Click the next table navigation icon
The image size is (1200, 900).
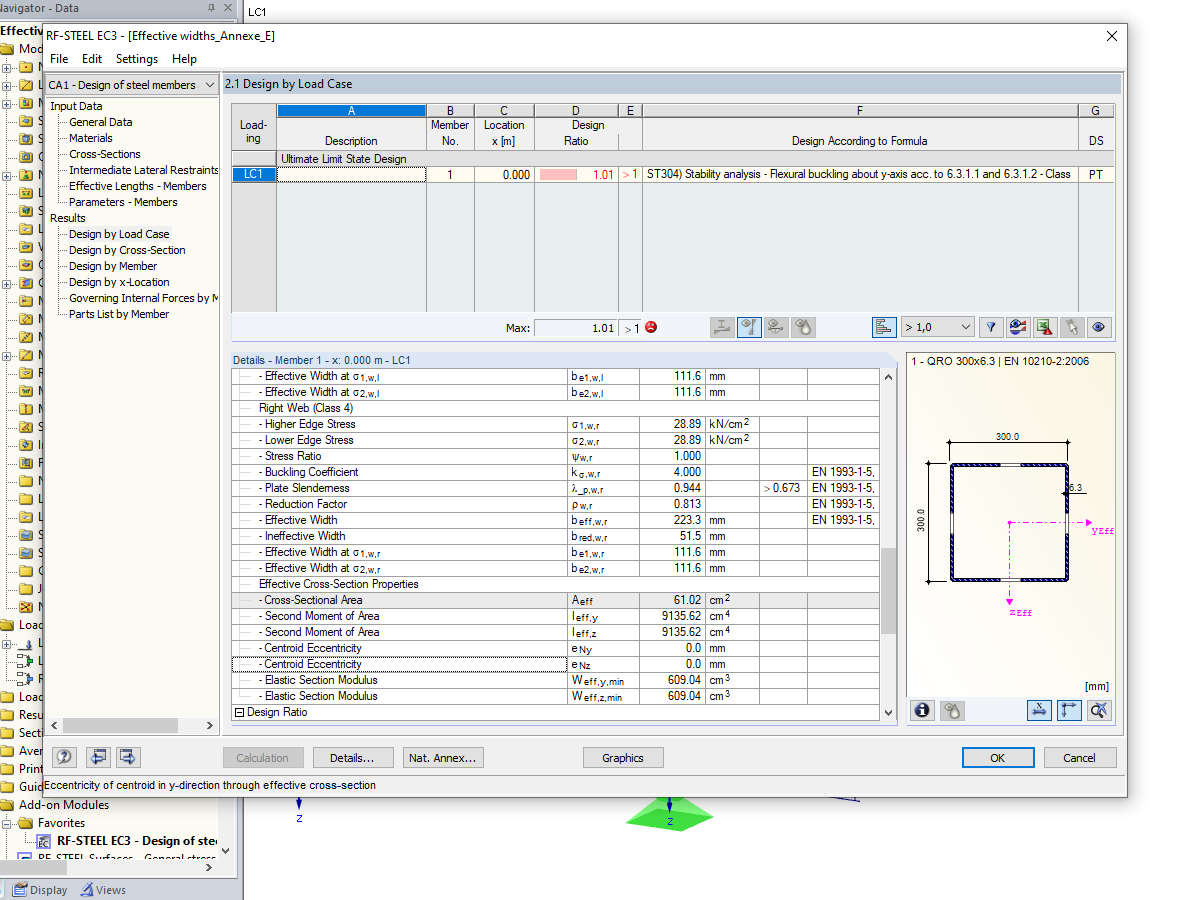tap(127, 757)
